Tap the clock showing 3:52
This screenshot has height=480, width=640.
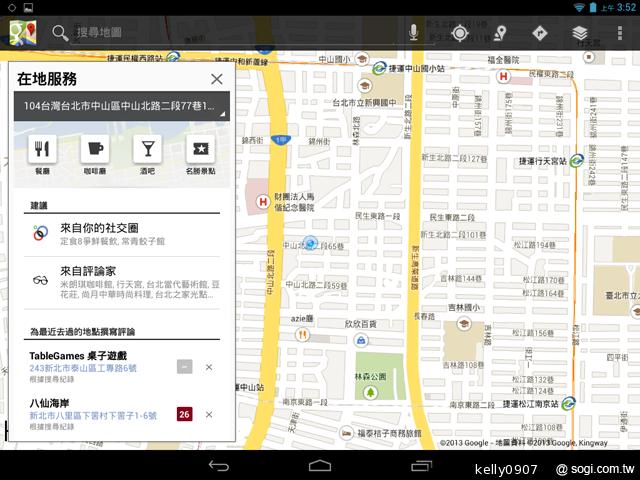tap(626, 7)
